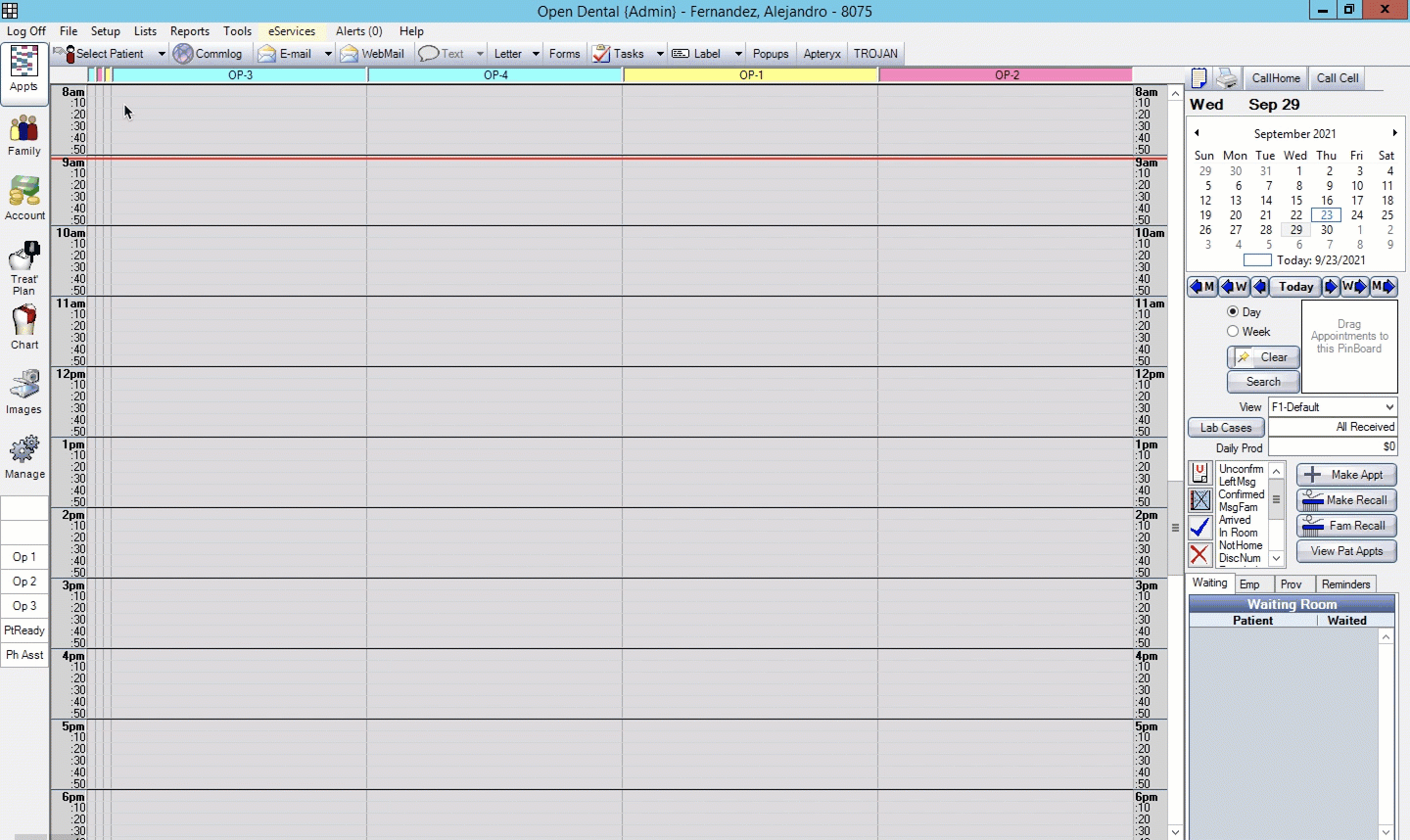Click the blue checkmark set complete icon
The width and height of the screenshot is (1410, 840).
pos(1200,528)
